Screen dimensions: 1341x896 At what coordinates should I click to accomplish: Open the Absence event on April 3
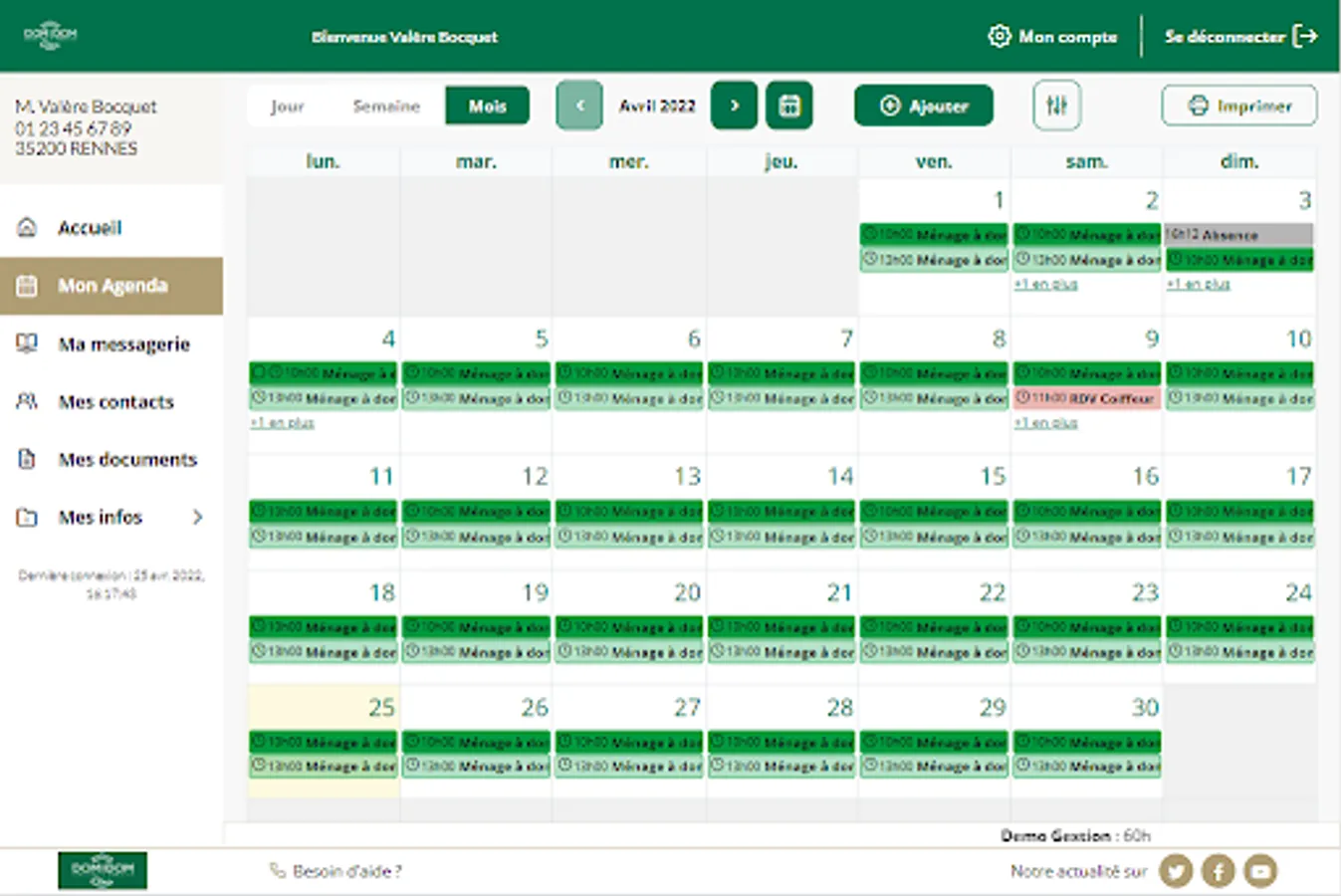(x=1239, y=235)
